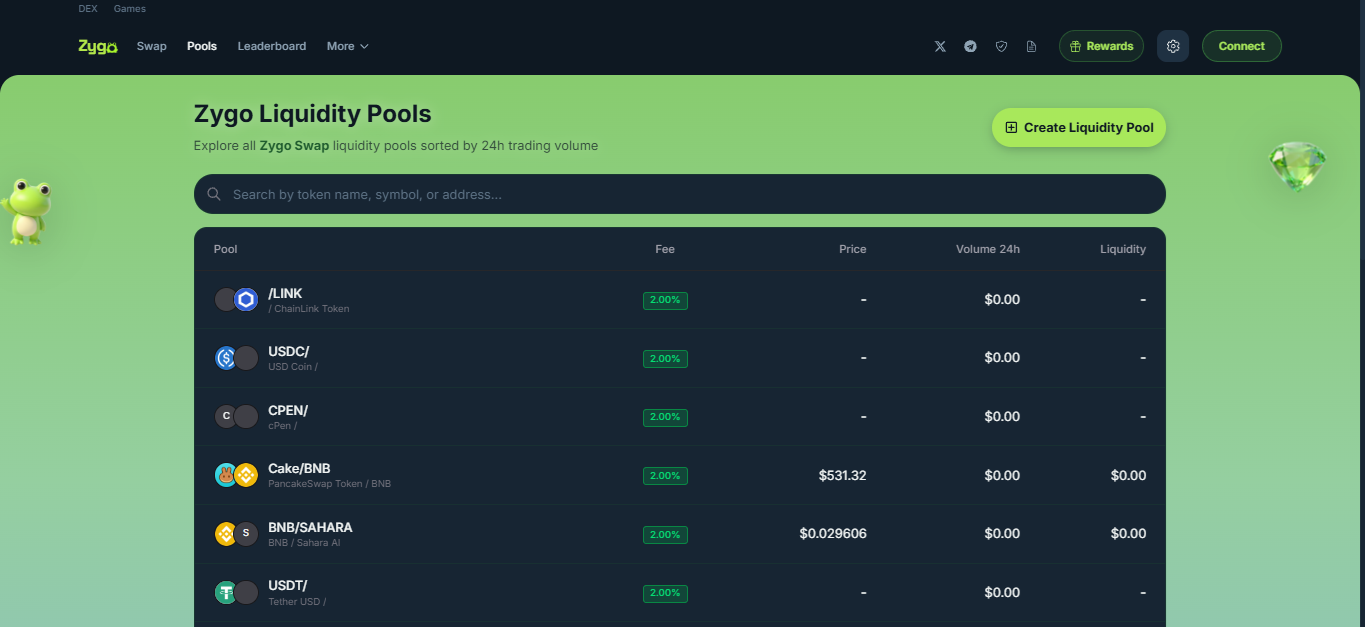
Task: Click the green gem image
Action: [1297, 166]
